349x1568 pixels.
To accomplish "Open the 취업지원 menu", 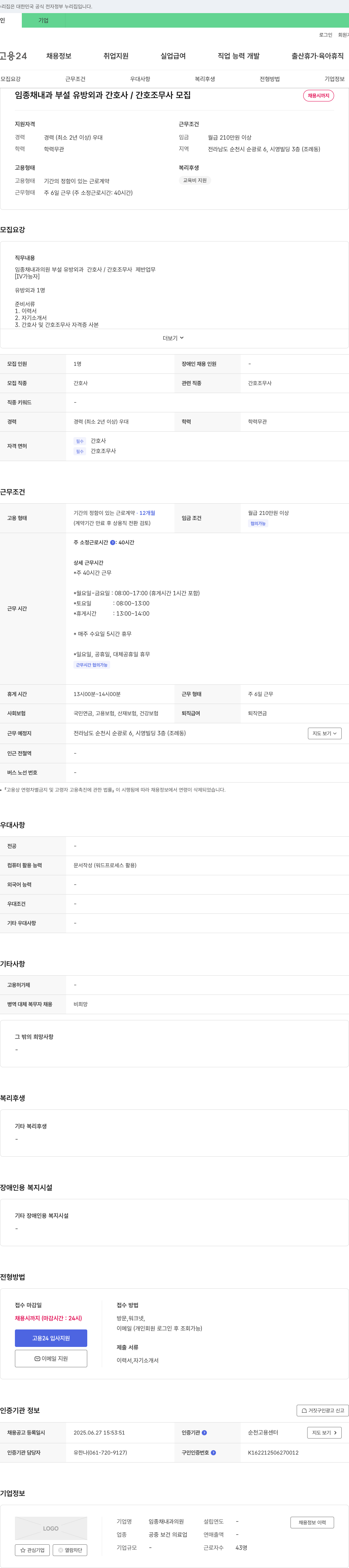I will point(116,56).
